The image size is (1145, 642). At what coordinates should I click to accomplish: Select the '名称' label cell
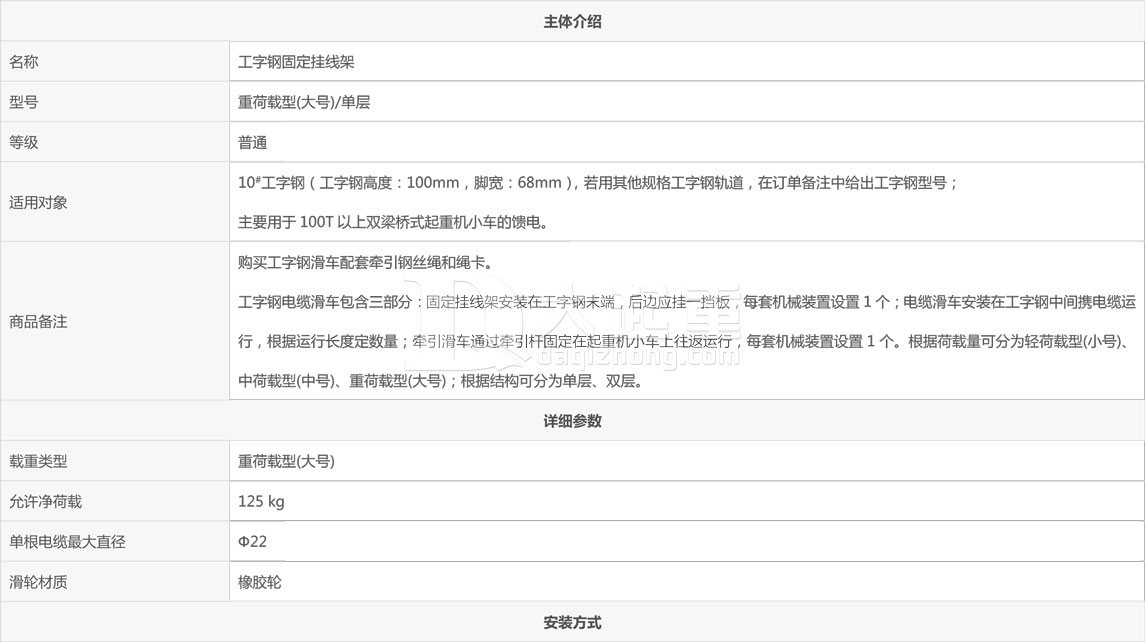coord(115,61)
